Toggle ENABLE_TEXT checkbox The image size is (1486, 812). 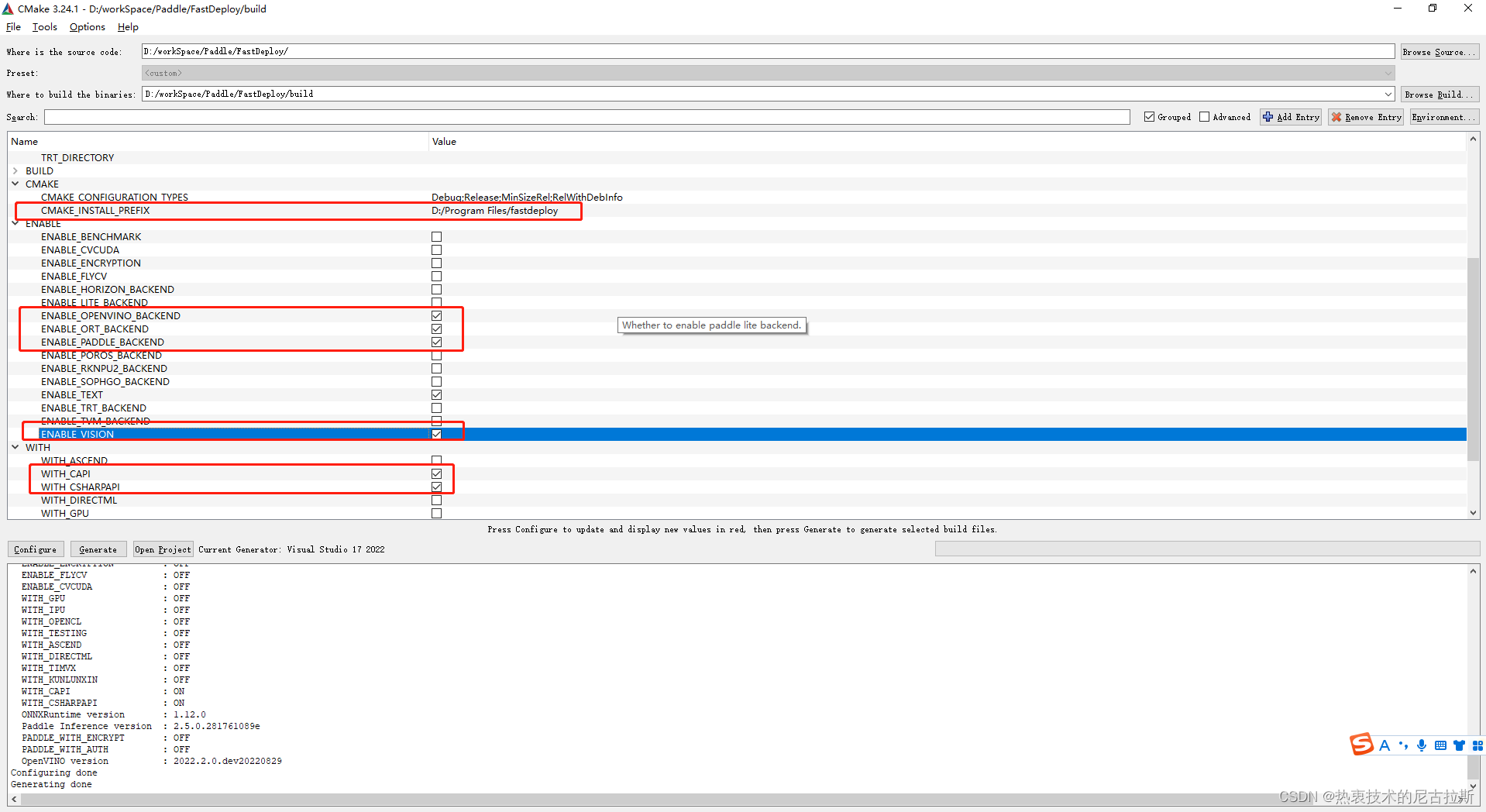(436, 395)
